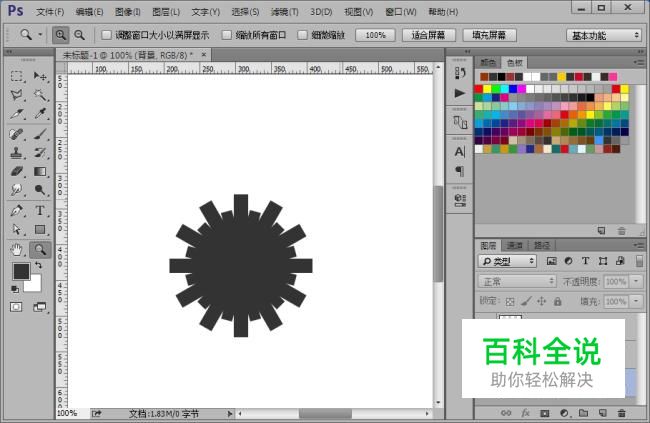Open the 基本功能 workspace dropdown
The image size is (650, 423).
coord(604,36)
